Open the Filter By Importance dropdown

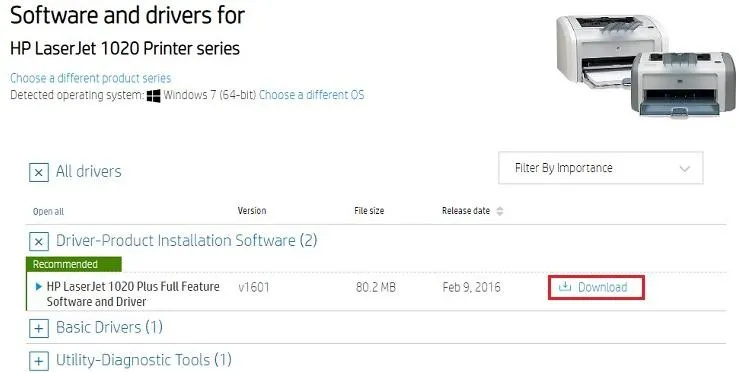click(600, 168)
